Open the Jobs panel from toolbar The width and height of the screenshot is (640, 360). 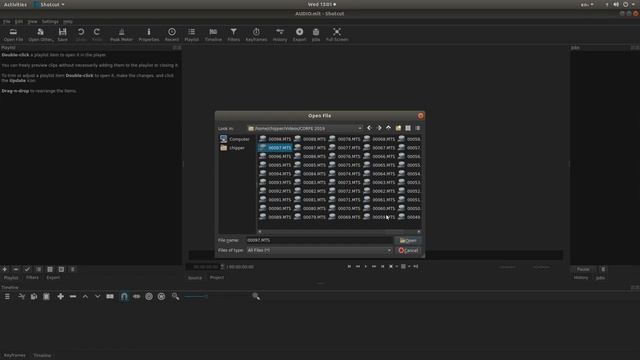[x=316, y=34]
